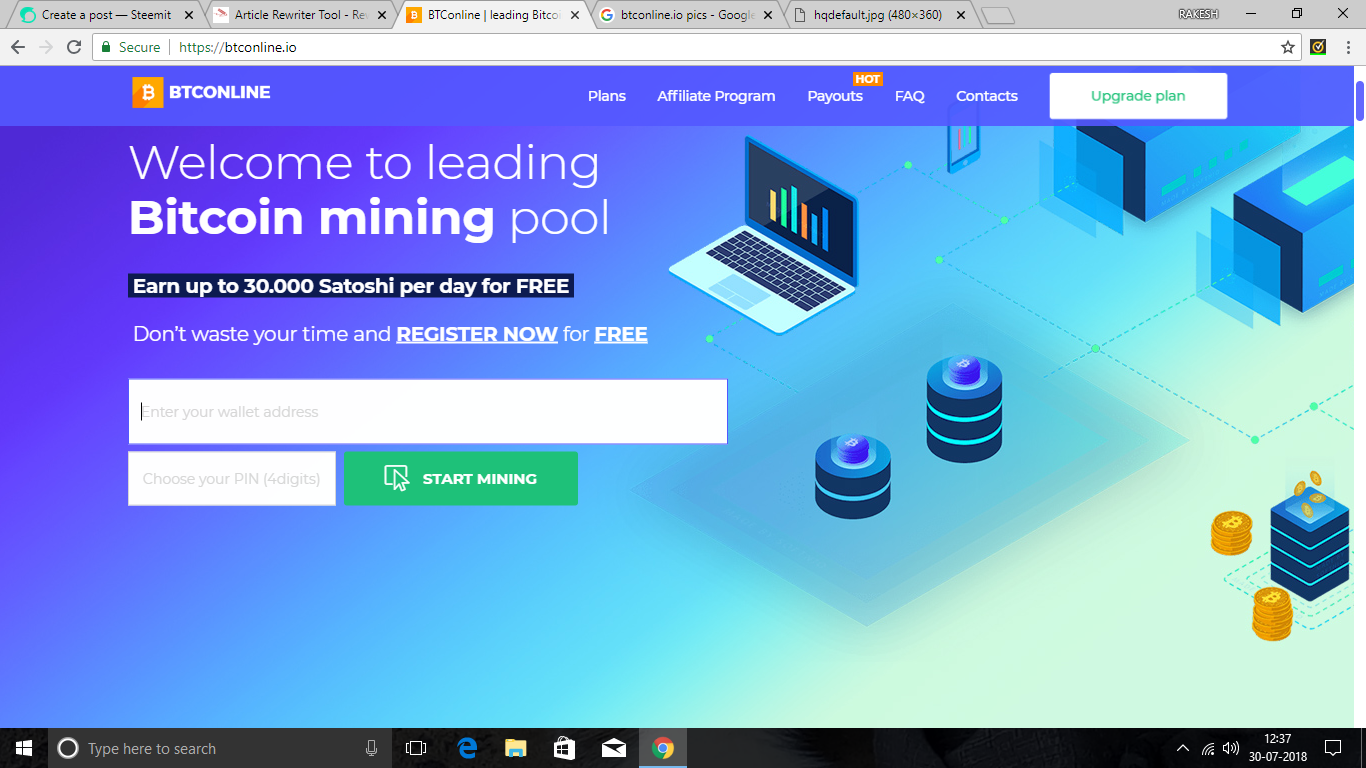The image size is (1366, 768).
Task: Open the volume control in the tray
Action: point(1231,748)
